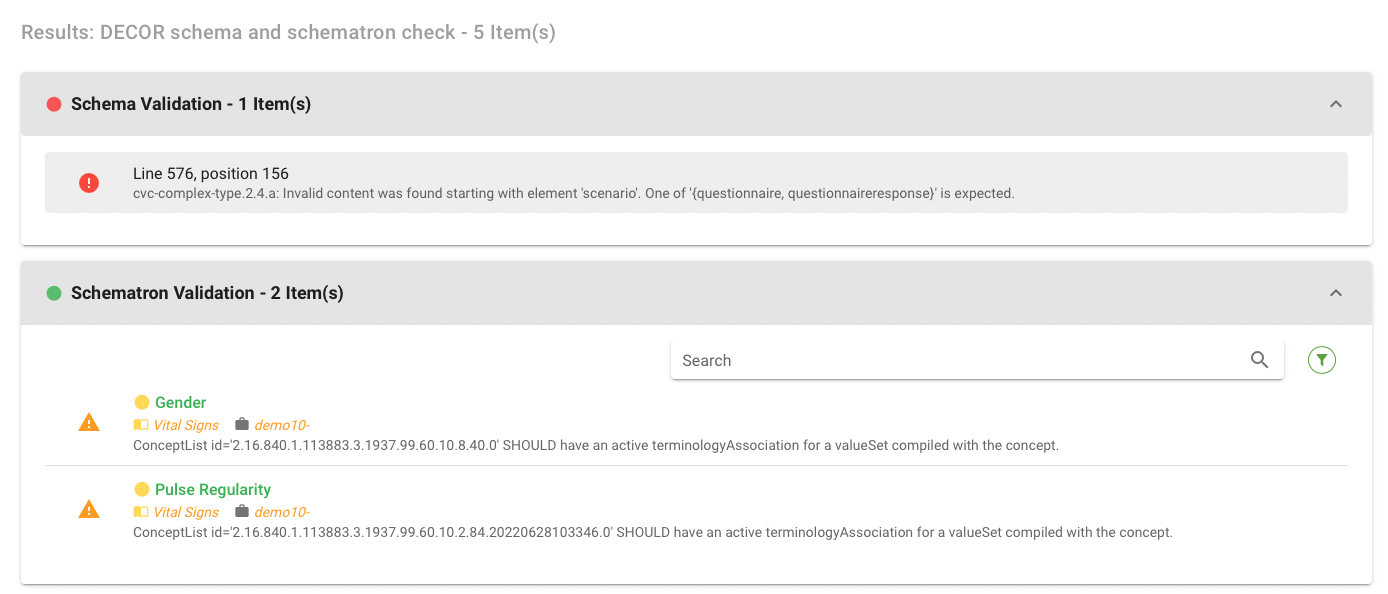Click the orange warning triangle beside Gender
The image size is (1388, 594).
pos(89,423)
